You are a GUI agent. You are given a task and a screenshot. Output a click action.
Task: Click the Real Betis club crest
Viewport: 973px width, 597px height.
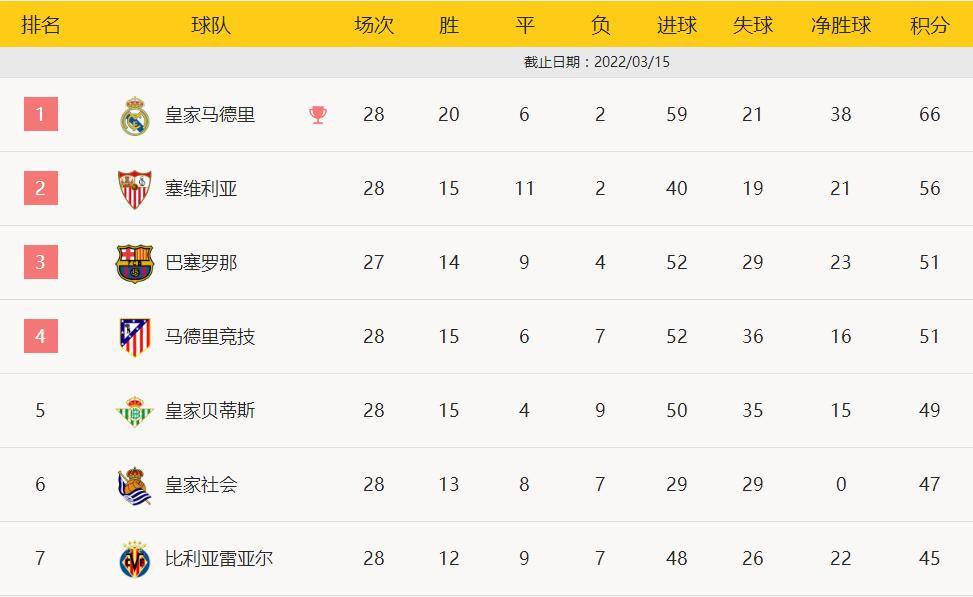134,411
